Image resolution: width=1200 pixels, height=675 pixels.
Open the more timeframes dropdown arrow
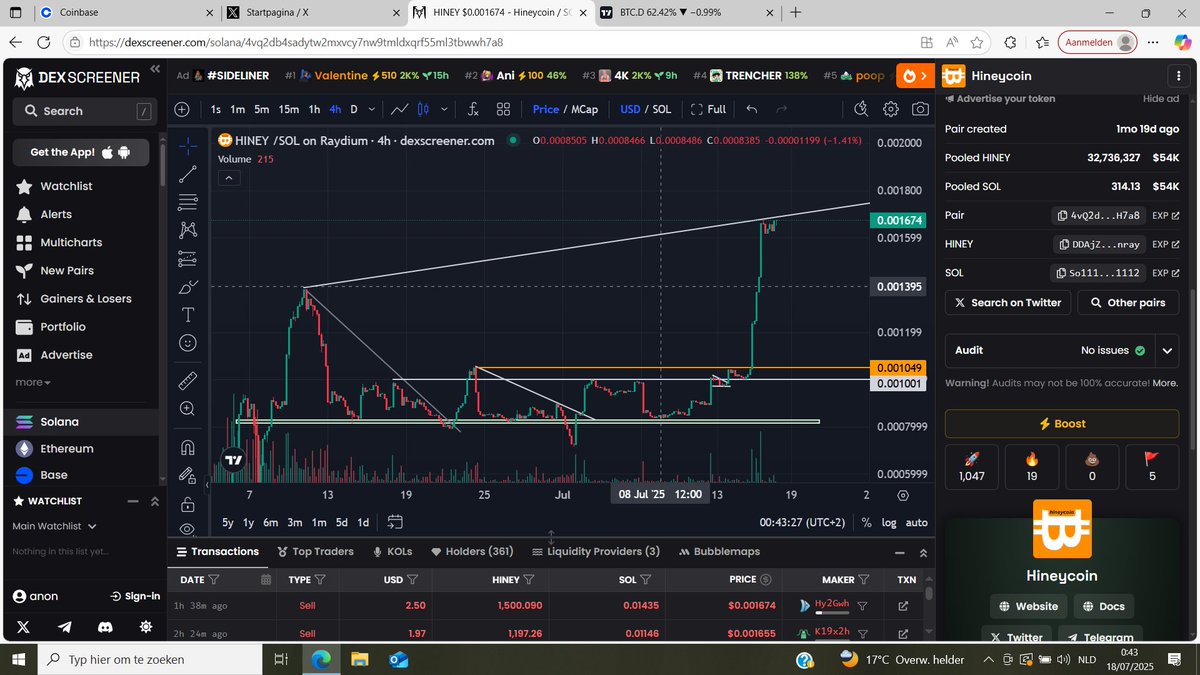(x=373, y=109)
